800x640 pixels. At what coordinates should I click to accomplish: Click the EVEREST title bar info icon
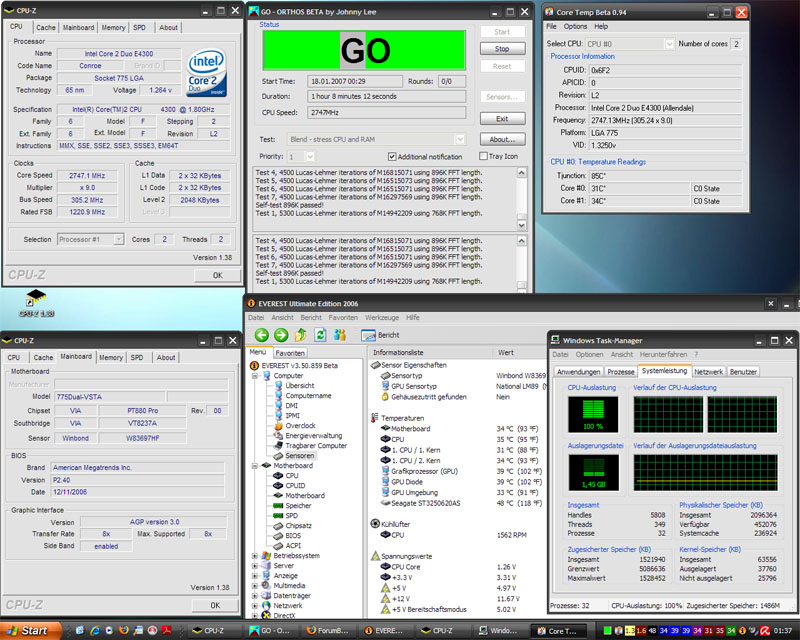pyautogui.click(x=251, y=304)
